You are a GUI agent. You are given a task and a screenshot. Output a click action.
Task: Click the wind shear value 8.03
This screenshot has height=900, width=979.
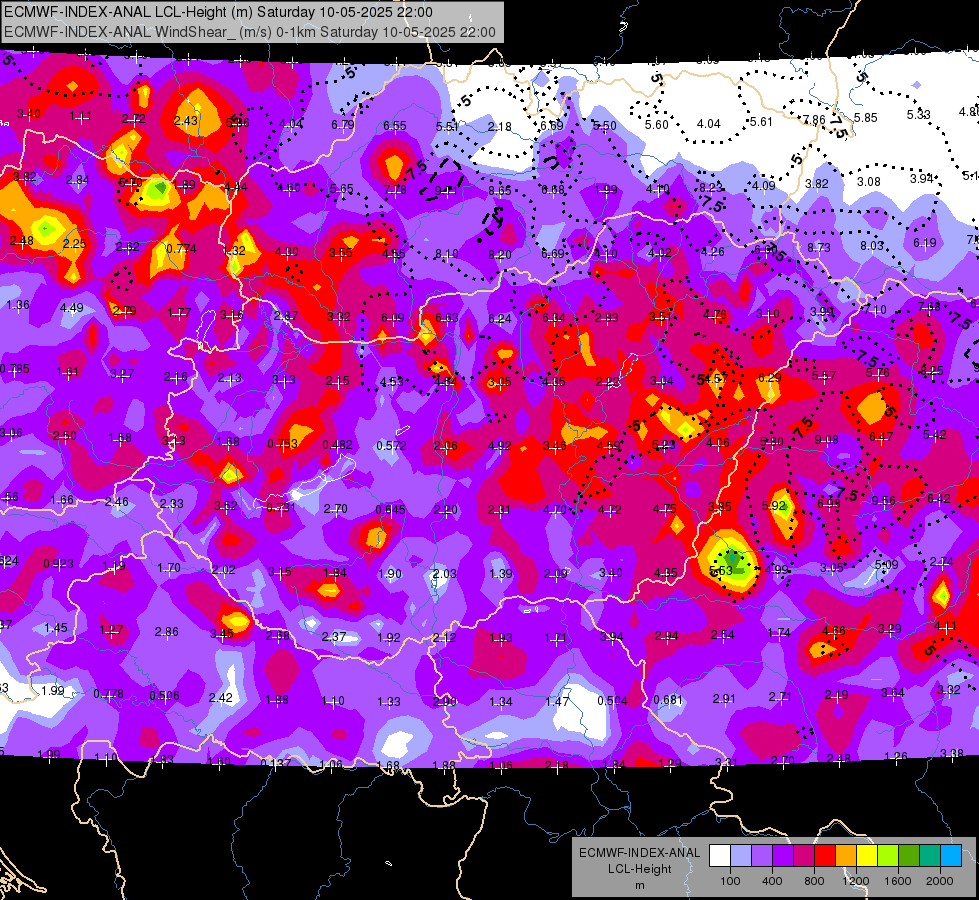[x=872, y=245]
